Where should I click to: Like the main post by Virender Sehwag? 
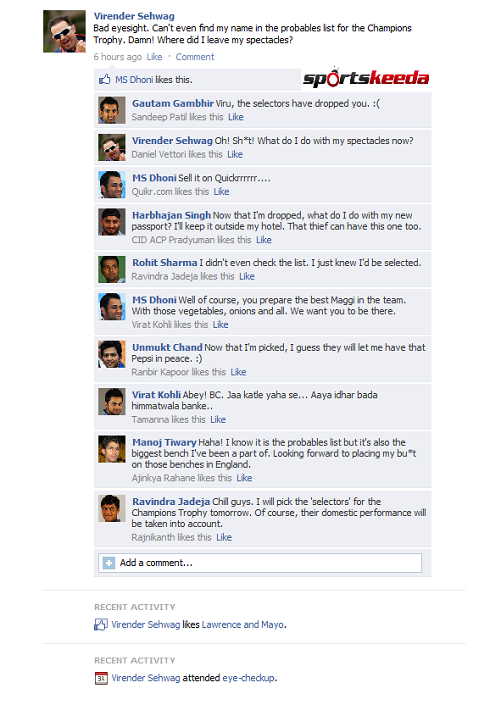coord(154,57)
